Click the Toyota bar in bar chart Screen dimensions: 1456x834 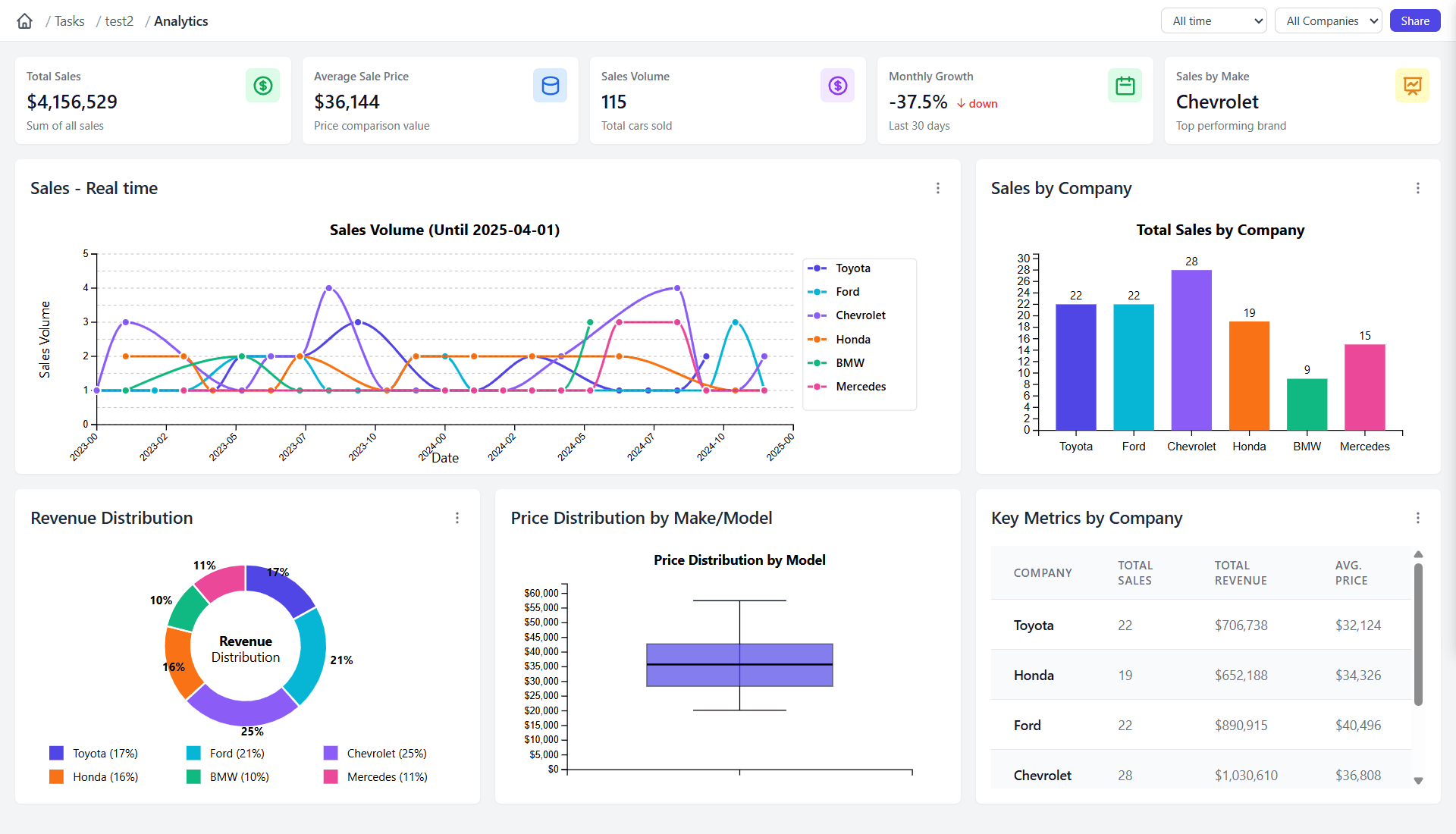(x=1076, y=368)
